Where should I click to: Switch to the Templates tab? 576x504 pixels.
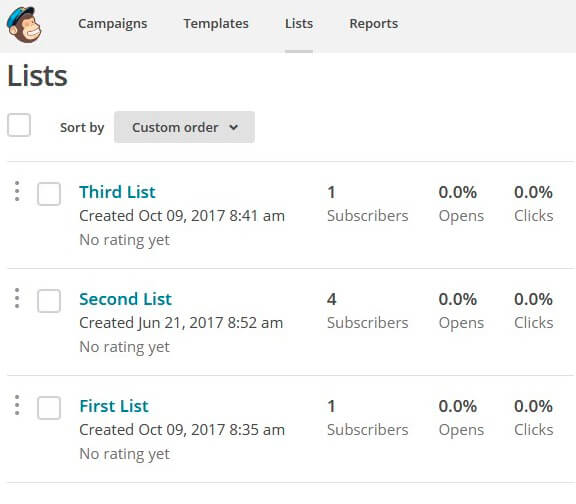click(x=216, y=24)
